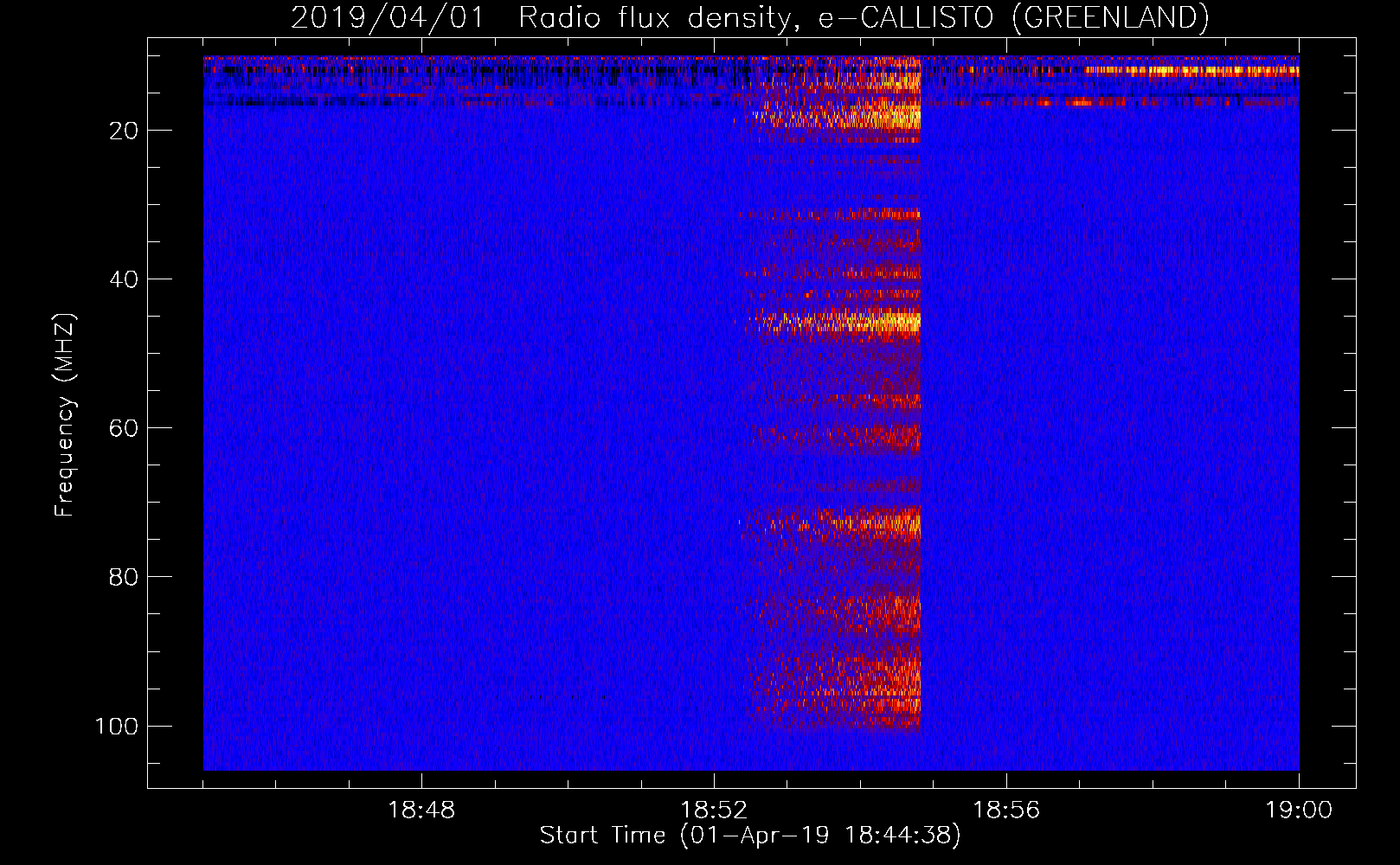Click the Frequency (MHZ) axis label

[x=65, y=414]
